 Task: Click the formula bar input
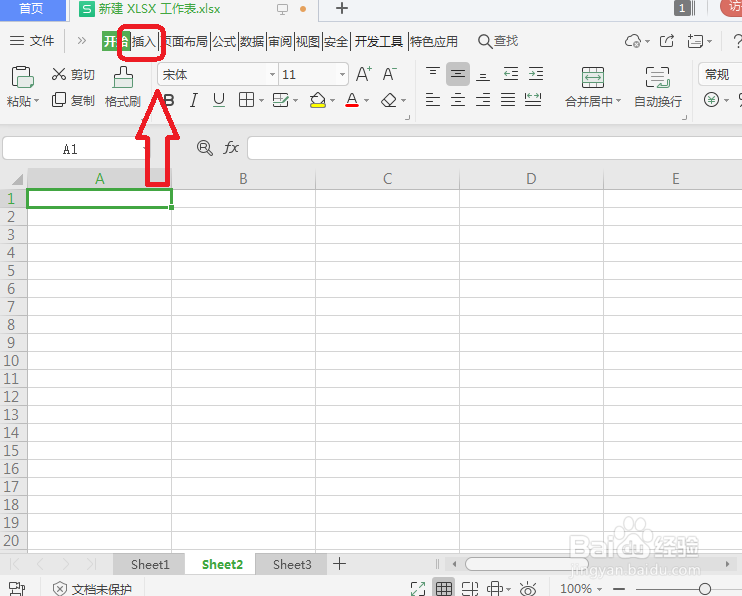(x=495, y=148)
